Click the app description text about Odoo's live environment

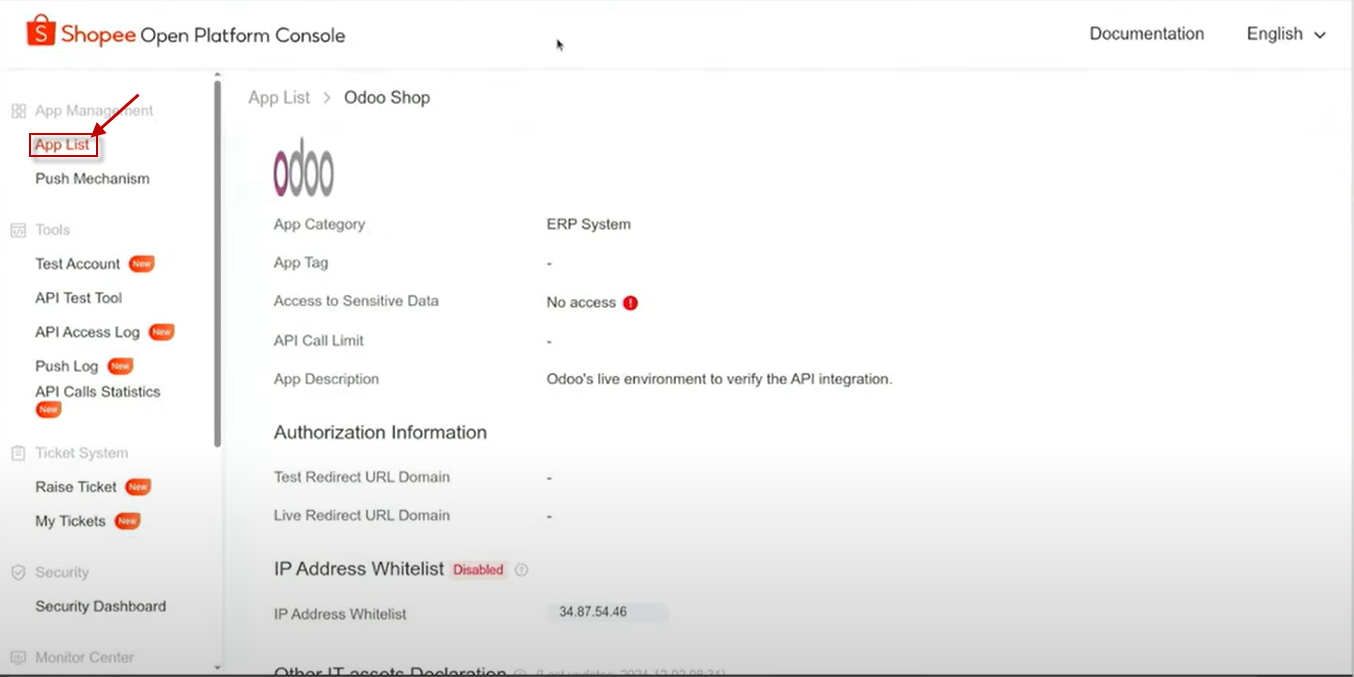[719, 380]
